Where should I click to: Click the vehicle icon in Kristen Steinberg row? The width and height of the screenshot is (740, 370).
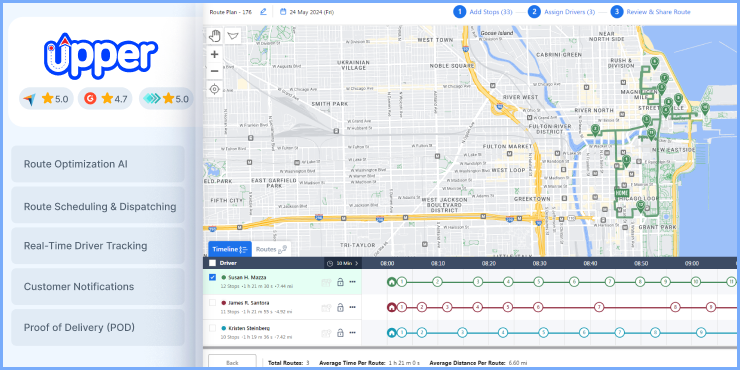[326, 333]
